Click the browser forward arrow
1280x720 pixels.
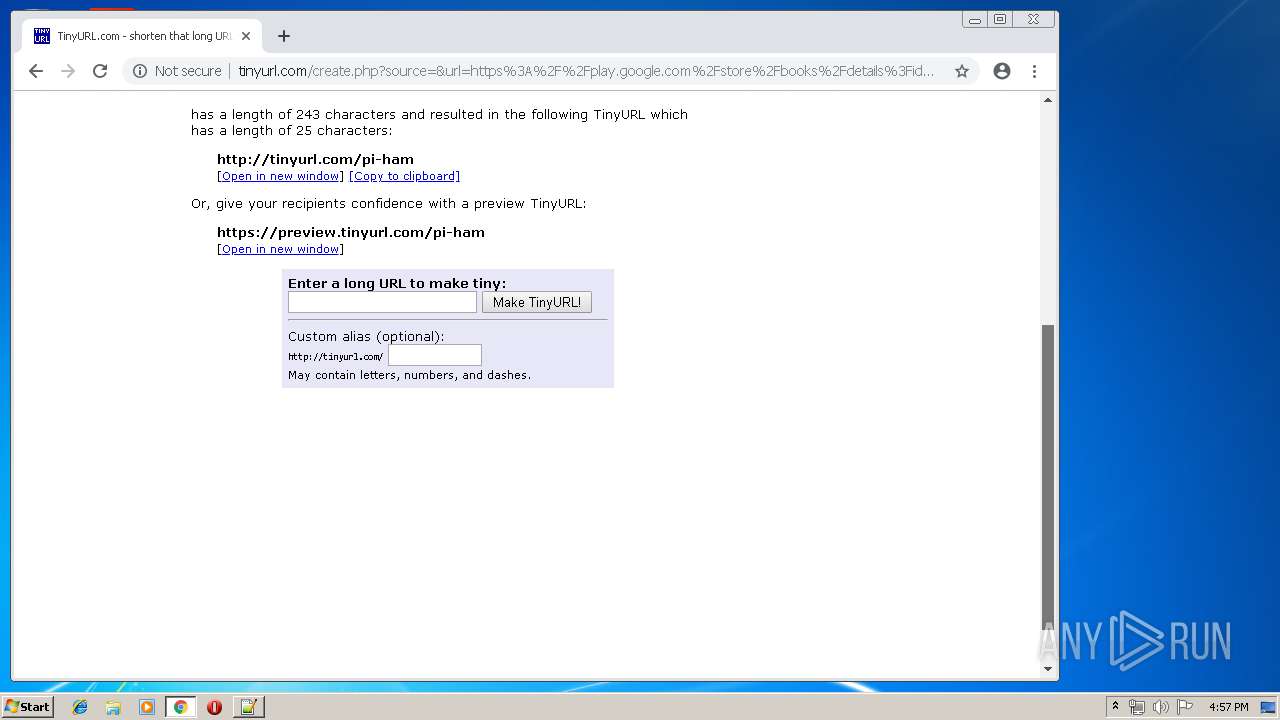coord(68,71)
